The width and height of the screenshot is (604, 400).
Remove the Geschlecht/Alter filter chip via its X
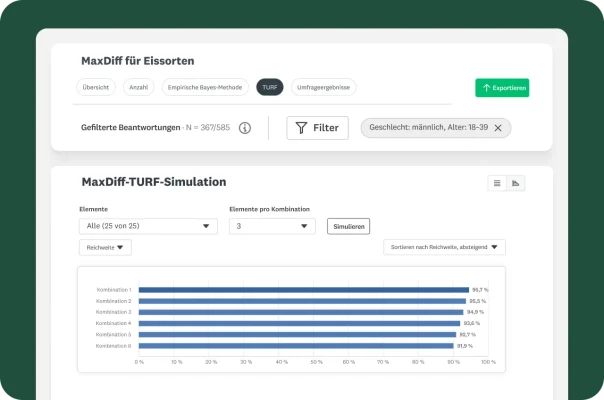coord(498,128)
